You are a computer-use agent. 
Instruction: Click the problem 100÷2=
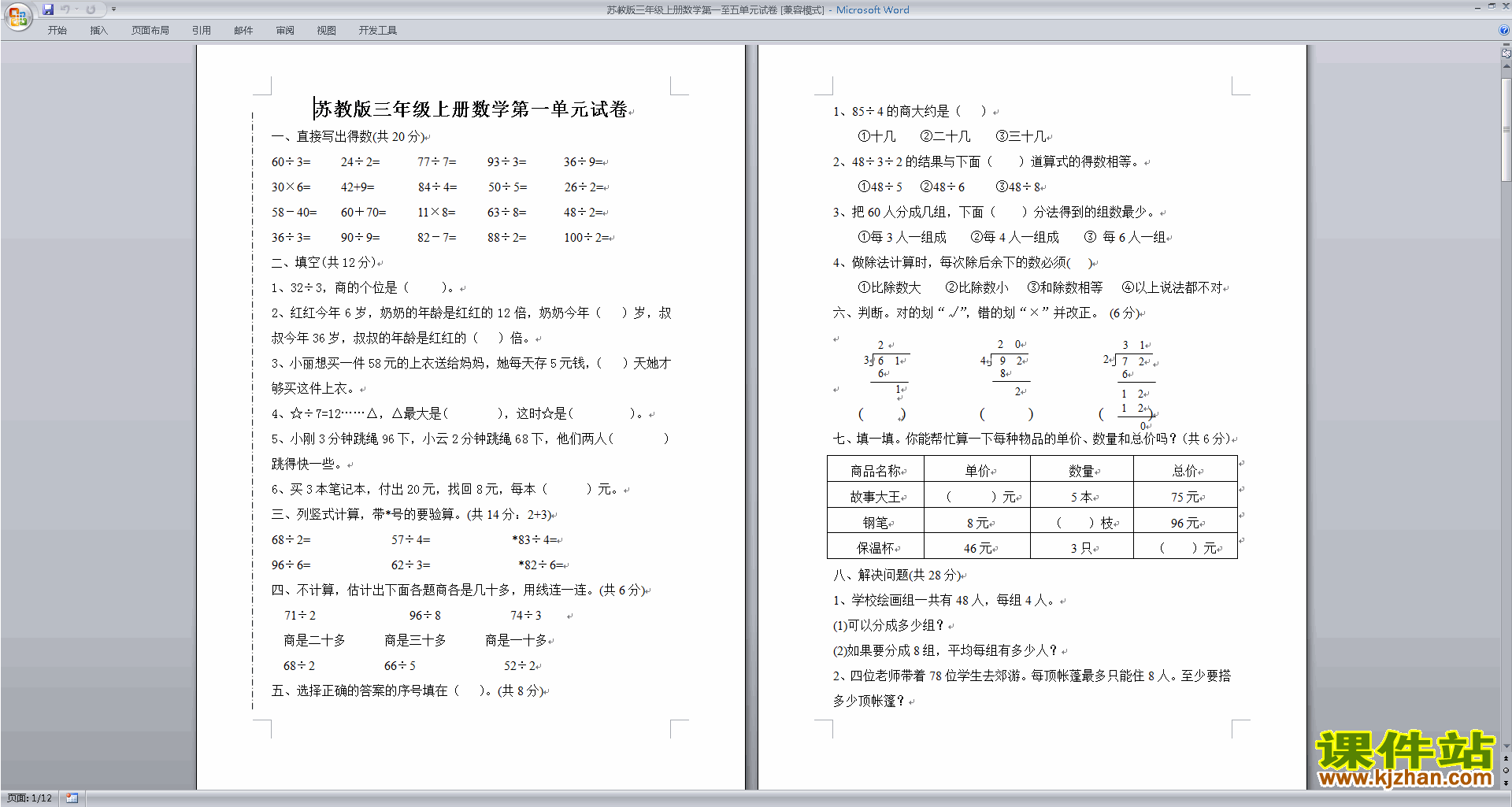click(x=586, y=238)
